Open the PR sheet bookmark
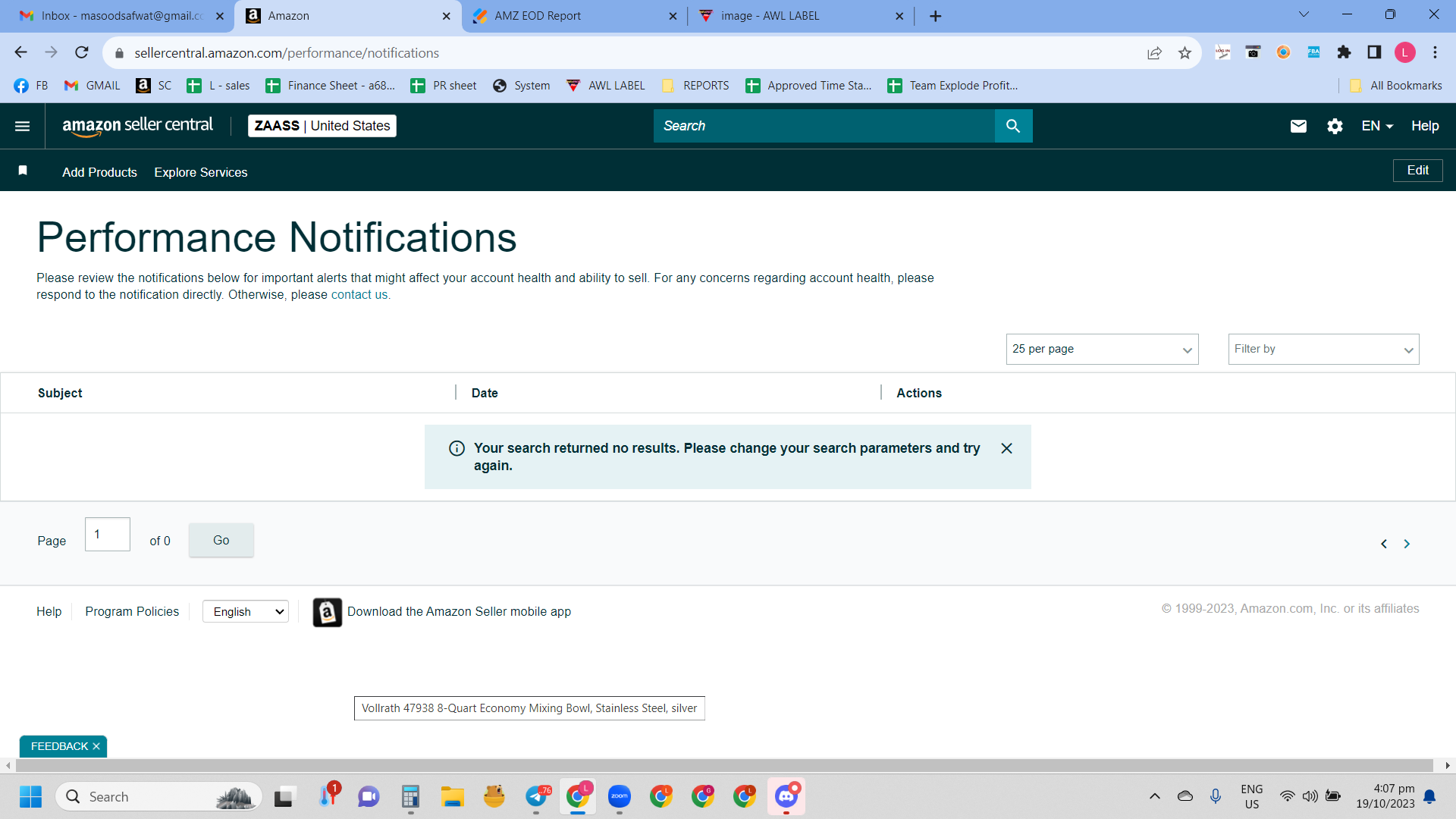Viewport: 1456px width, 819px height. (444, 86)
